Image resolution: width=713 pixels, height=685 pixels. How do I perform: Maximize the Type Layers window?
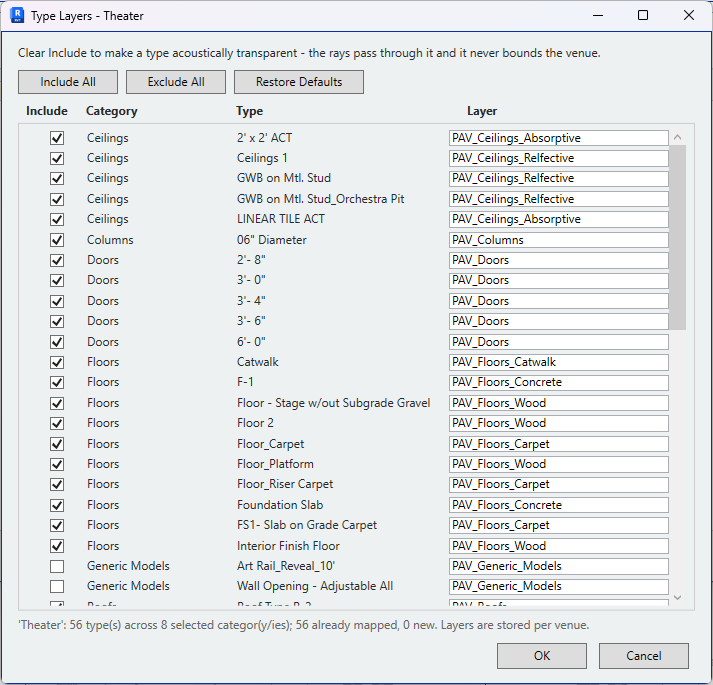click(x=643, y=15)
